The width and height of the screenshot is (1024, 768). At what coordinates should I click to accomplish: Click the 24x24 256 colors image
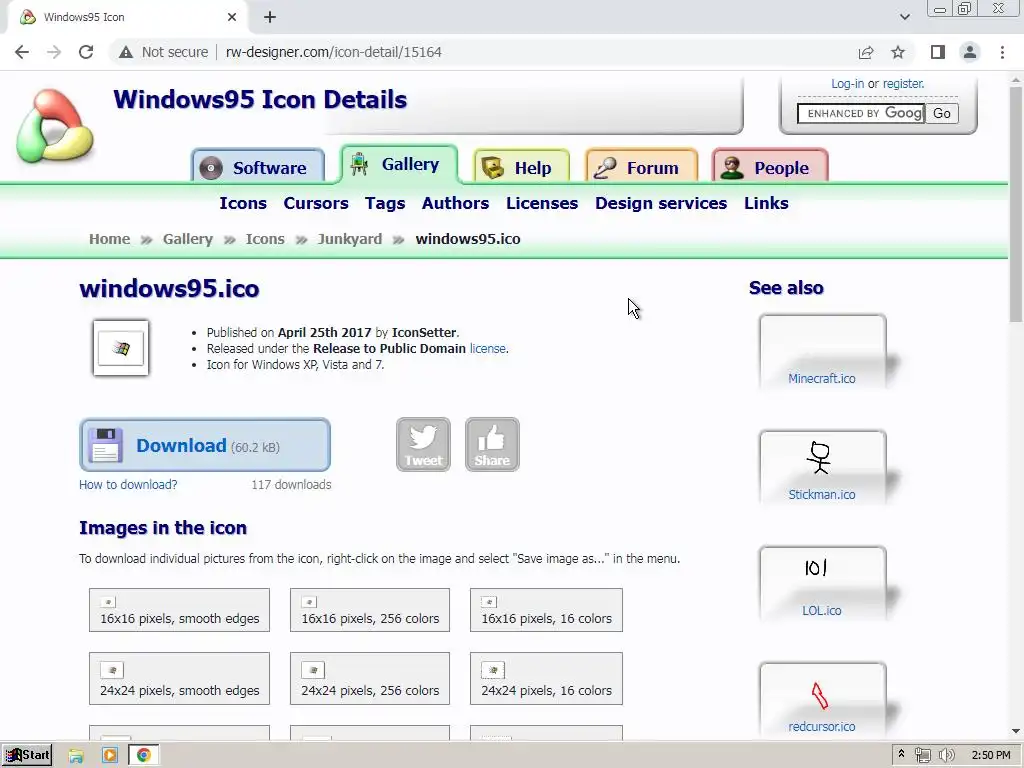pos(313,670)
